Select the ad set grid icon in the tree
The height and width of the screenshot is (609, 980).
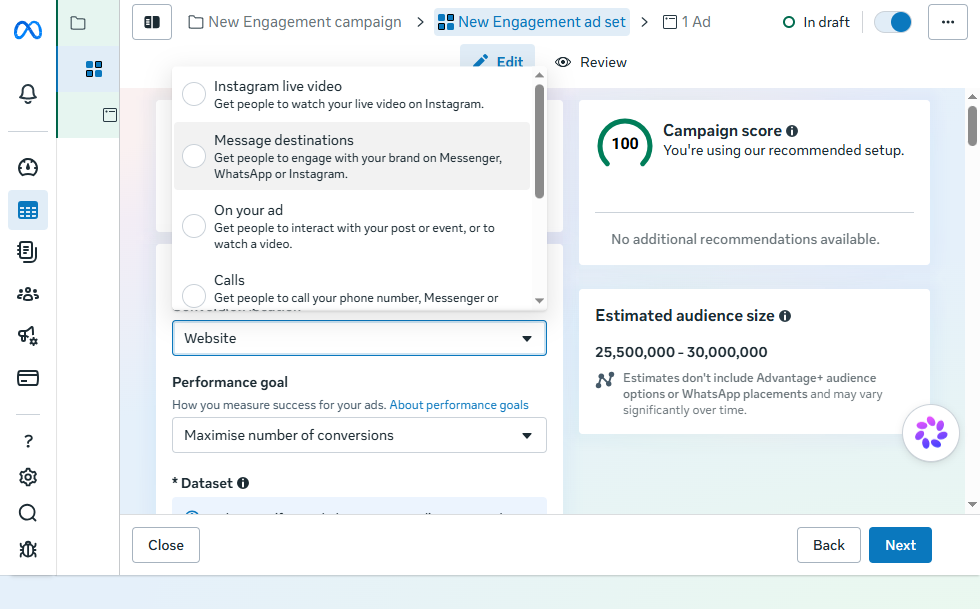coord(94,69)
